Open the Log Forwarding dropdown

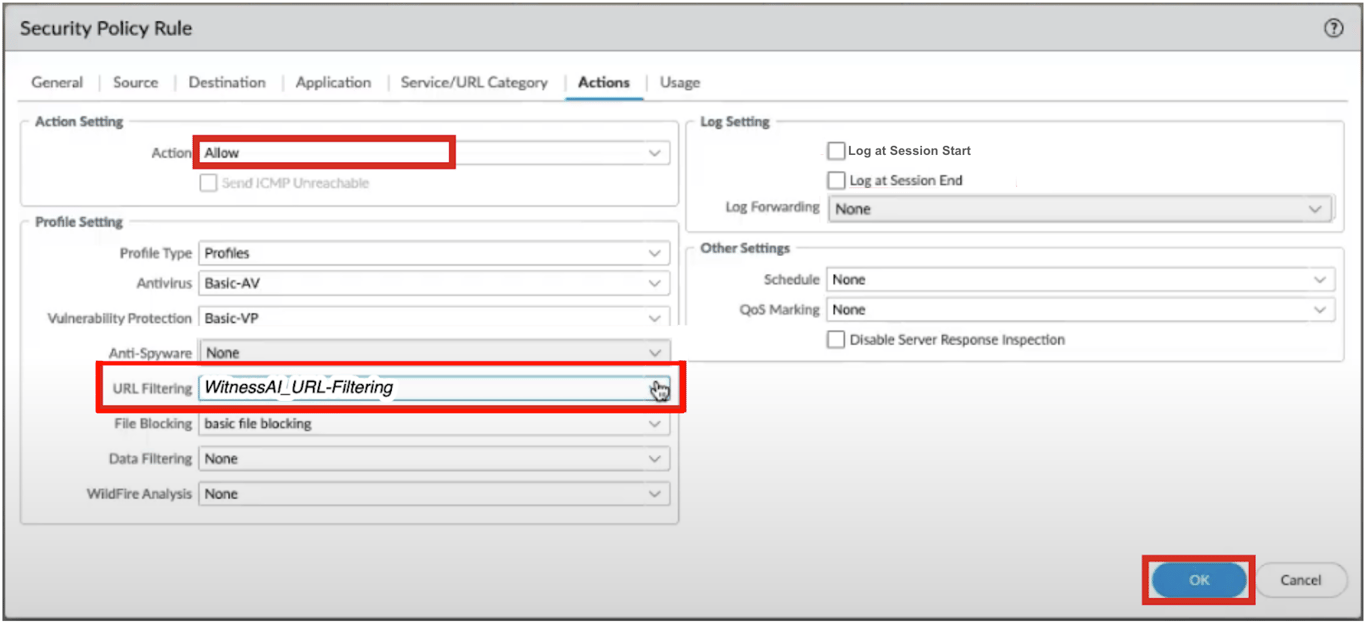(1079, 209)
